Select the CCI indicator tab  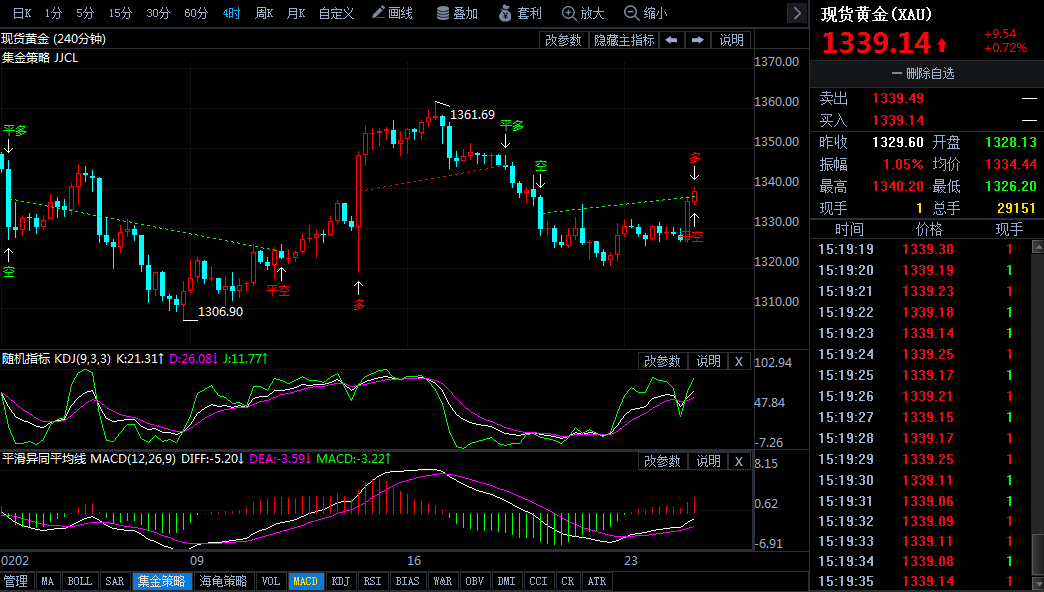[539, 581]
